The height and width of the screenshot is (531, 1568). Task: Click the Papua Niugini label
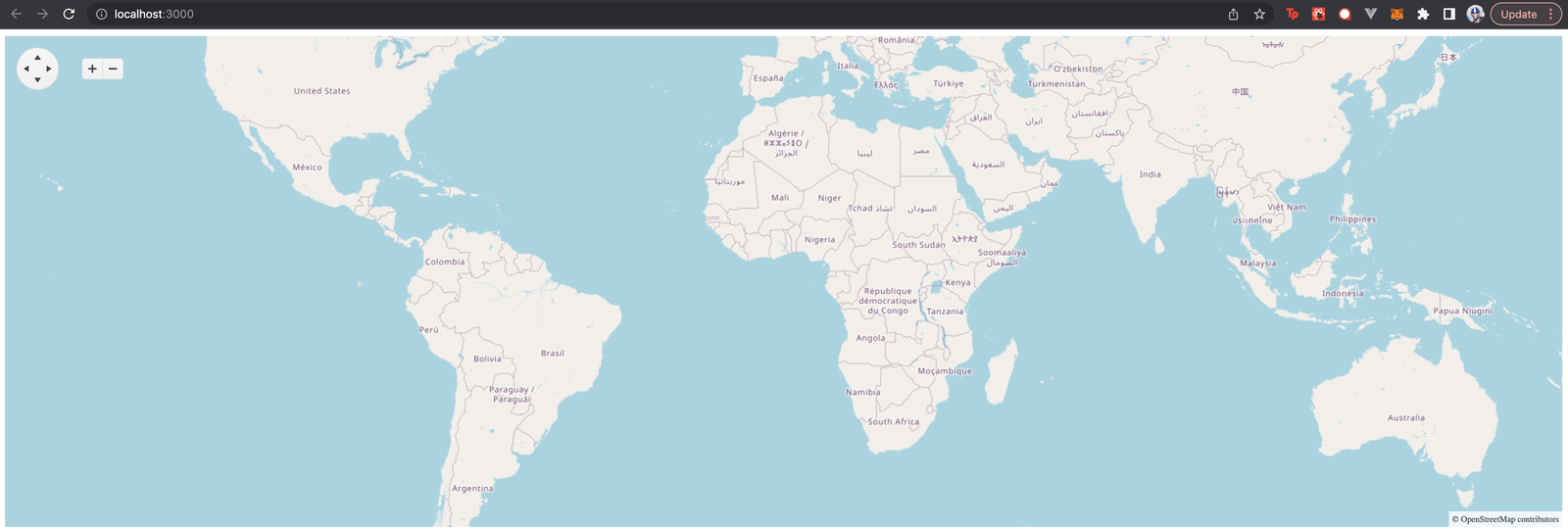pyautogui.click(x=1462, y=311)
